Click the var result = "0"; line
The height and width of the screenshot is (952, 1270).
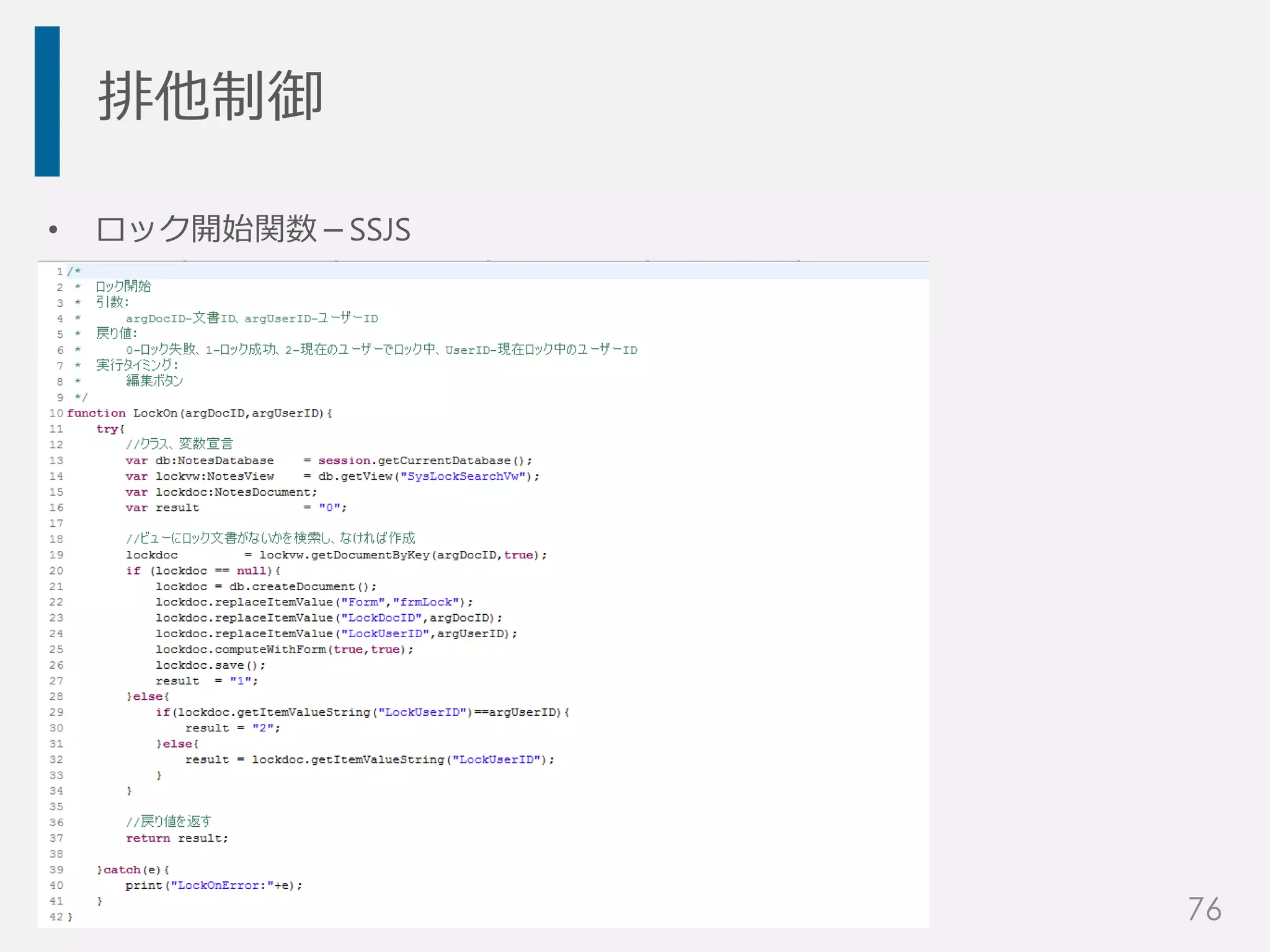click(236, 508)
